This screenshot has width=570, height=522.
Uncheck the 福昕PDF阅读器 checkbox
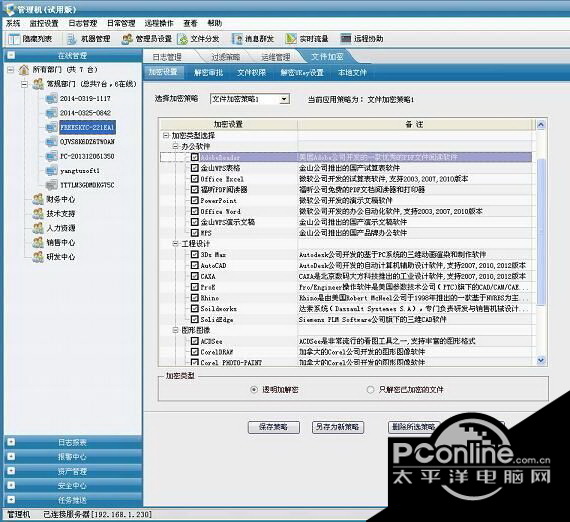tap(195, 189)
